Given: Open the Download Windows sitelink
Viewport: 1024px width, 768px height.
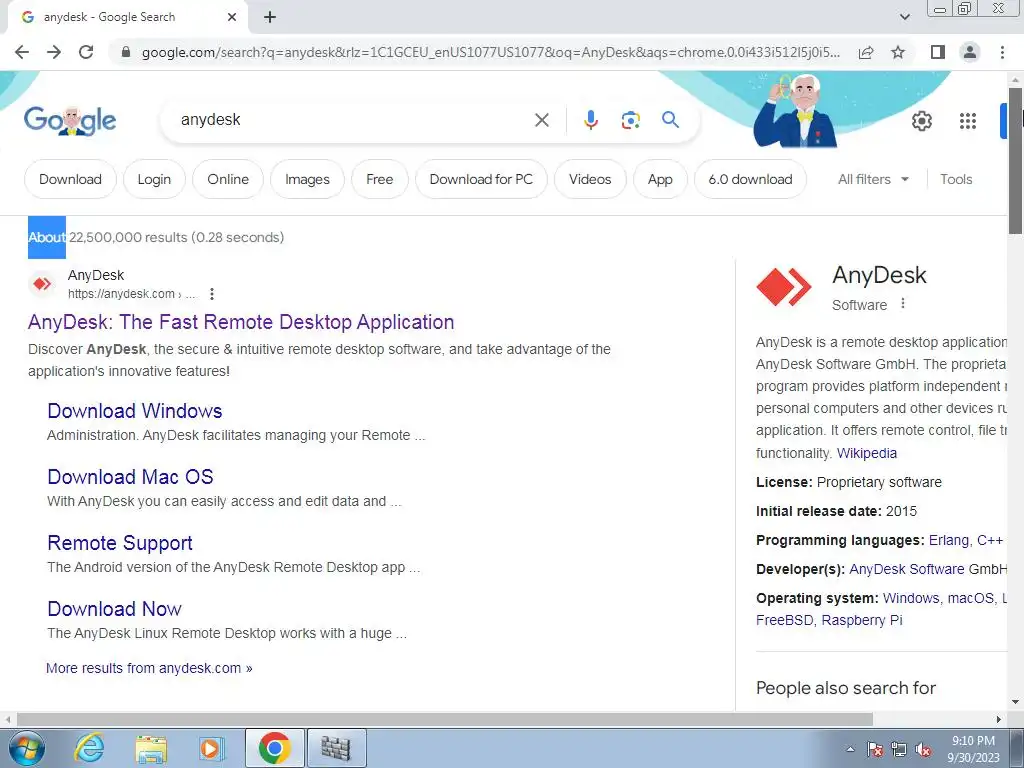Looking at the screenshot, I should pyautogui.click(x=135, y=411).
